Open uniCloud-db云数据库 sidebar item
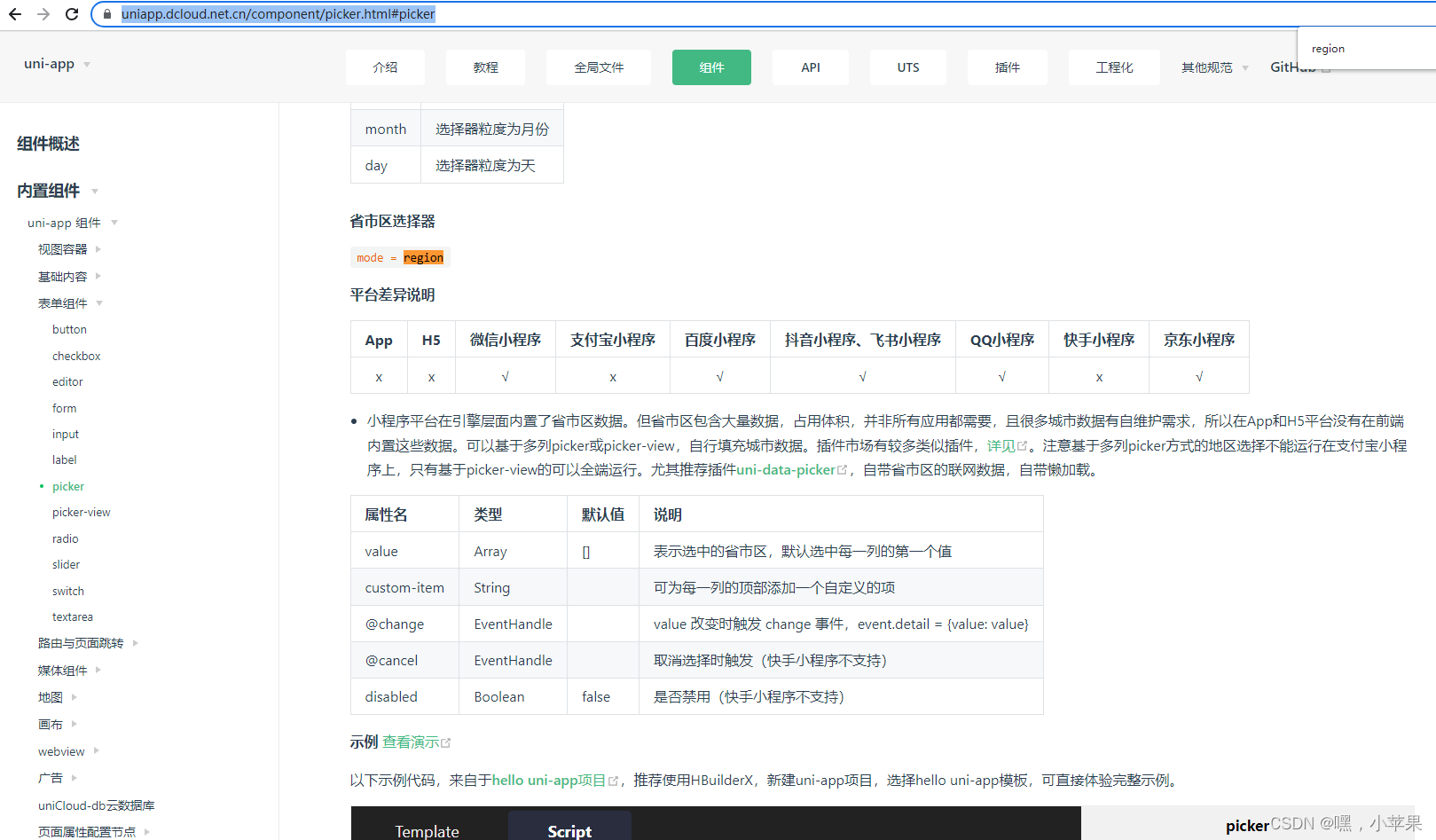 96,805
